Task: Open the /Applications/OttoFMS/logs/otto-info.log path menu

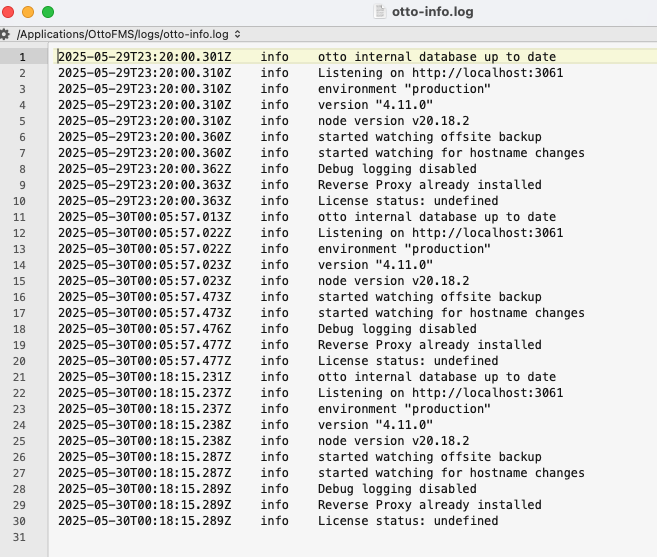Action: [x=123, y=34]
